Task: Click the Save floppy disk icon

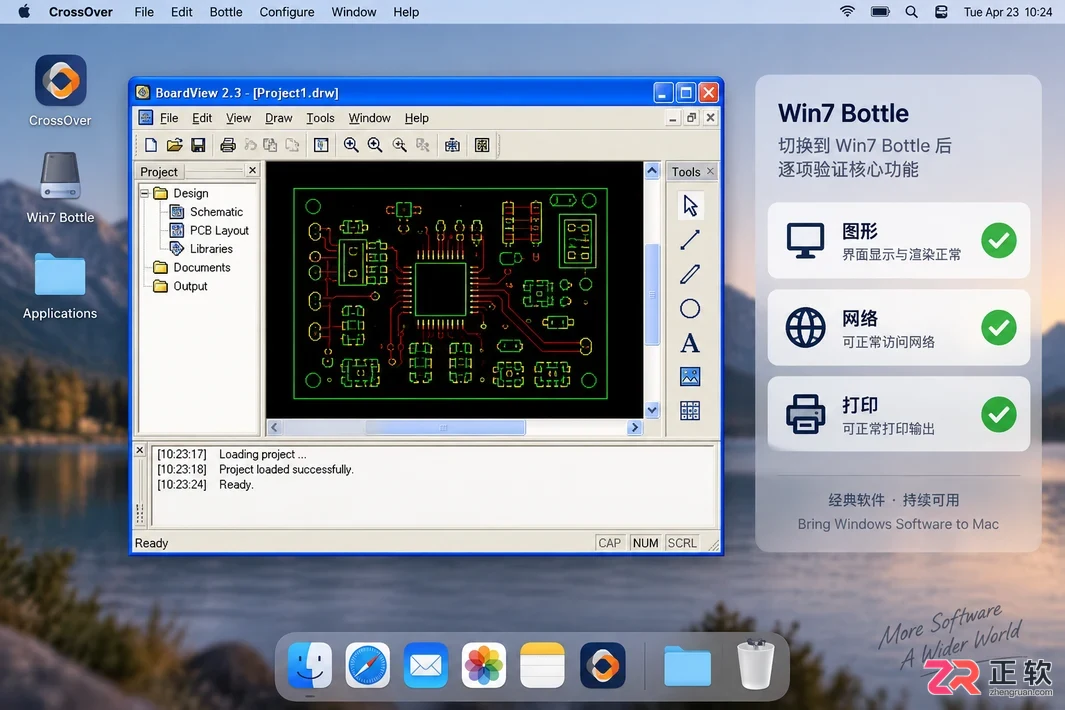Action: coord(198,145)
